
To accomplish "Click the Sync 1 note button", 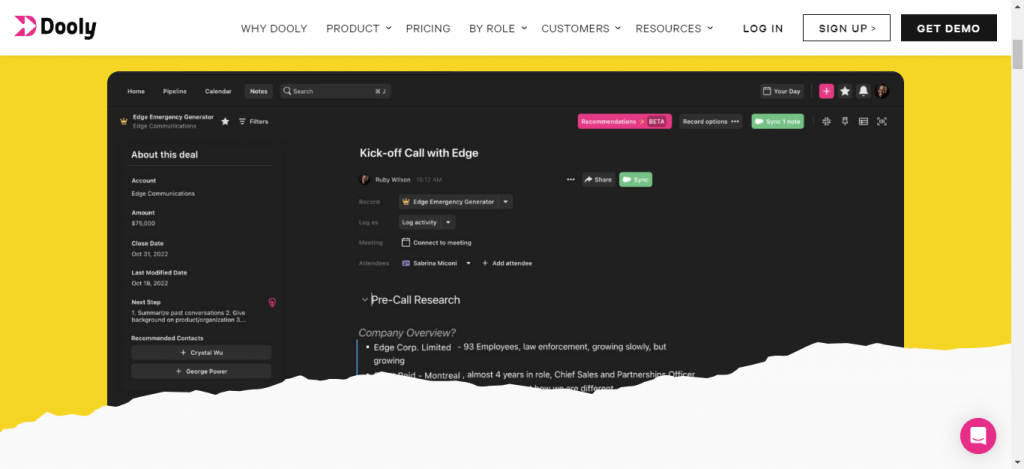I will coord(778,121).
